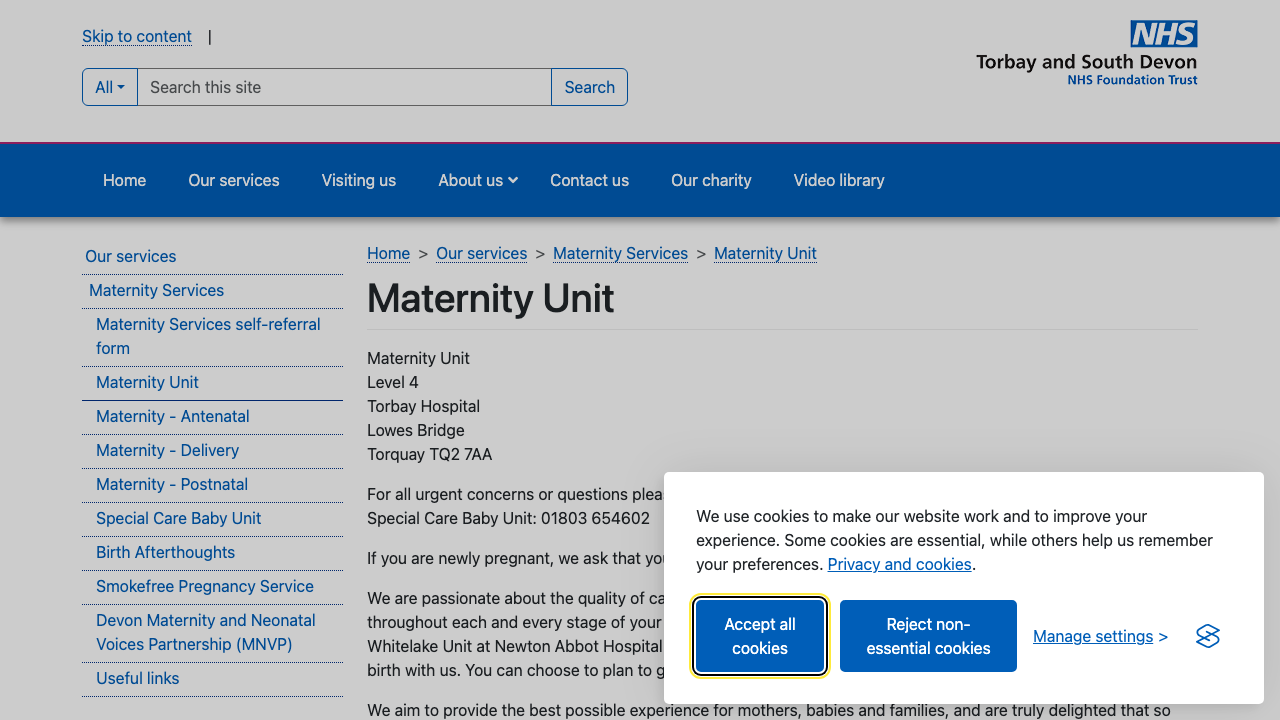Open the Smokefree Pregnancy Service page
This screenshot has height=720, width=1280.
tap(204, 586)
